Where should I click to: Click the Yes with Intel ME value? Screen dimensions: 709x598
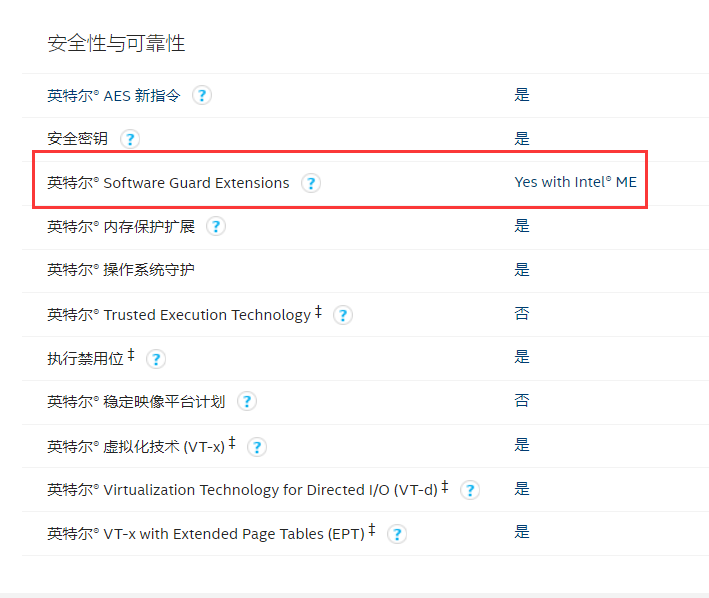click(575, 182)
